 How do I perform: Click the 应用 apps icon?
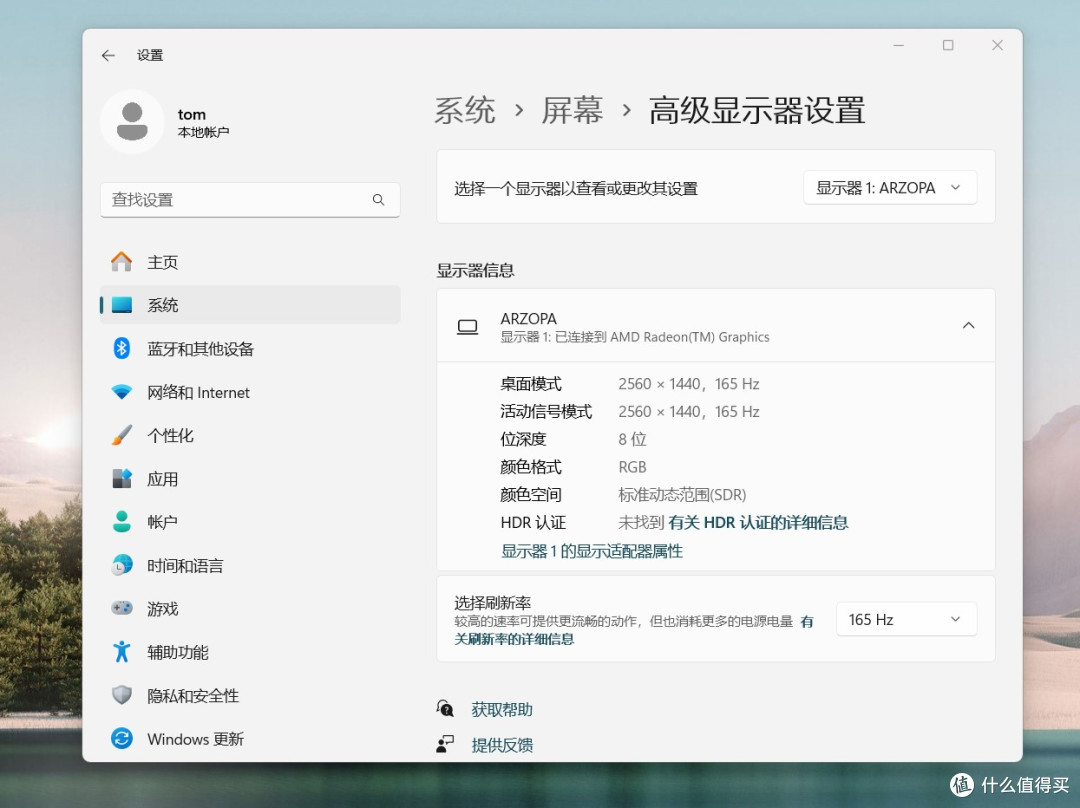pos(122,479)
